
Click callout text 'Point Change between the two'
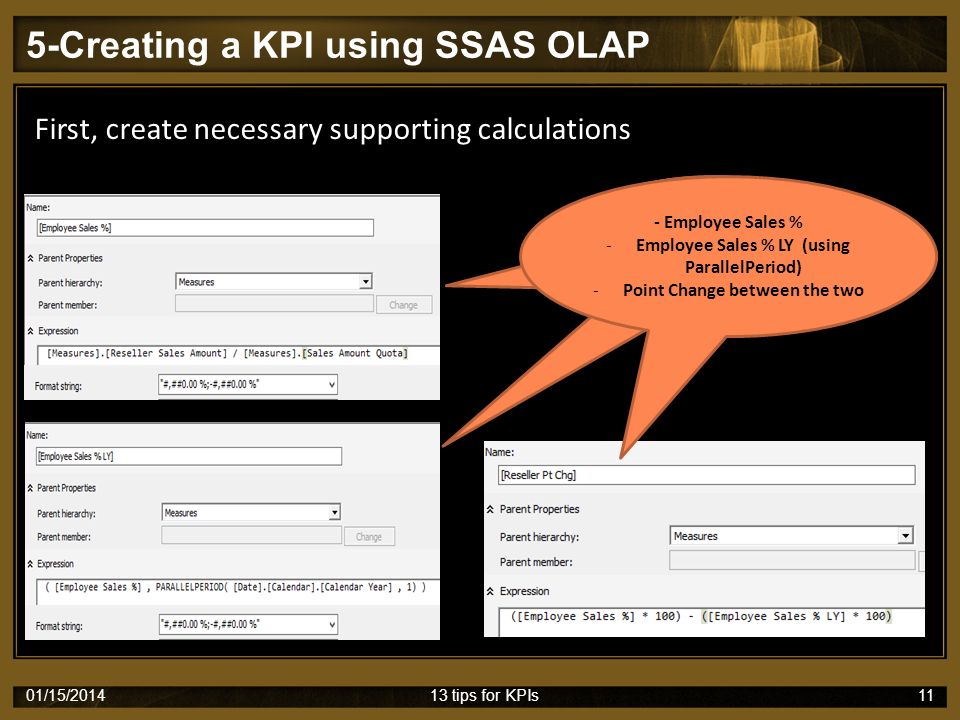click(743, 290)
